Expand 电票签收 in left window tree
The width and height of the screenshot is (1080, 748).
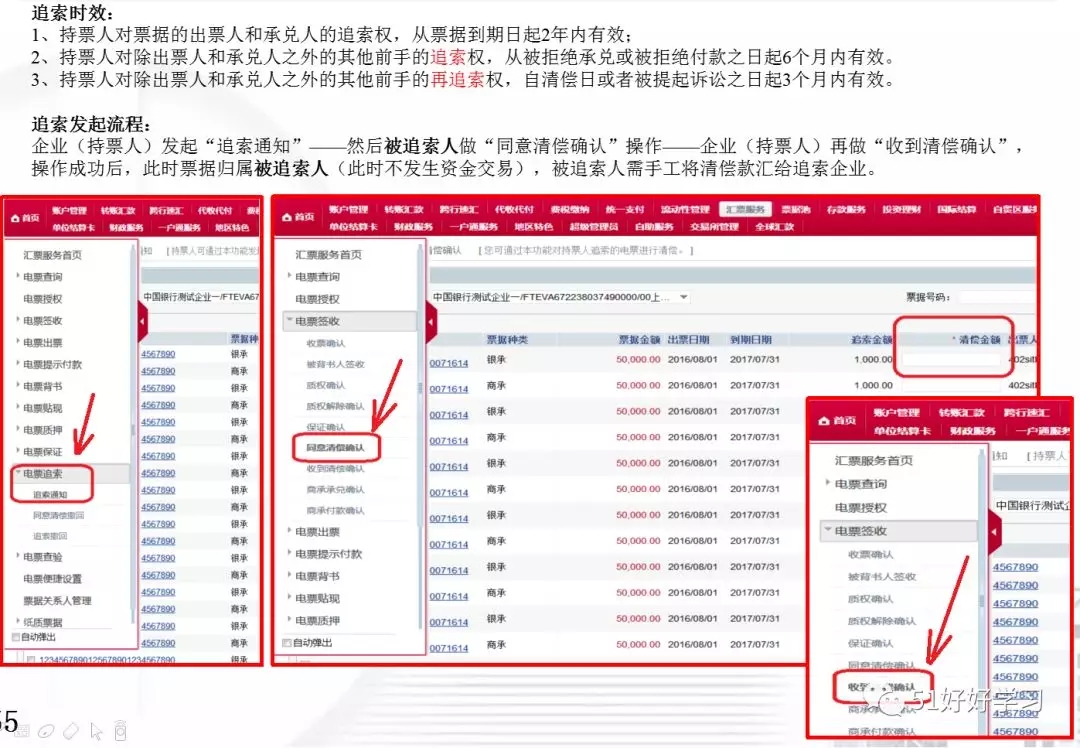(18, 320)
